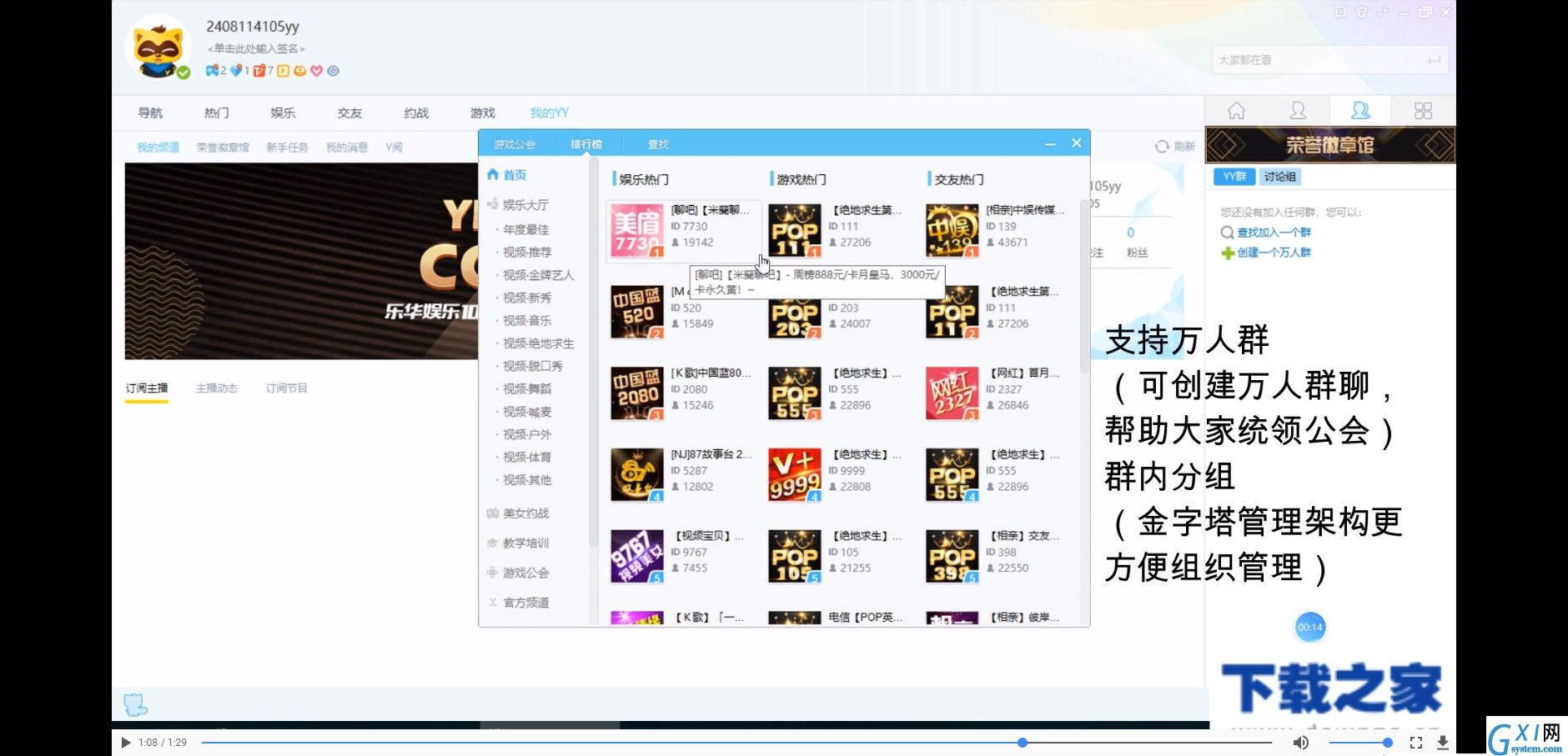Toggle fullscreen in the video player
Image resolution: width=1568 pixels, height=756 pixels.
1415,742
